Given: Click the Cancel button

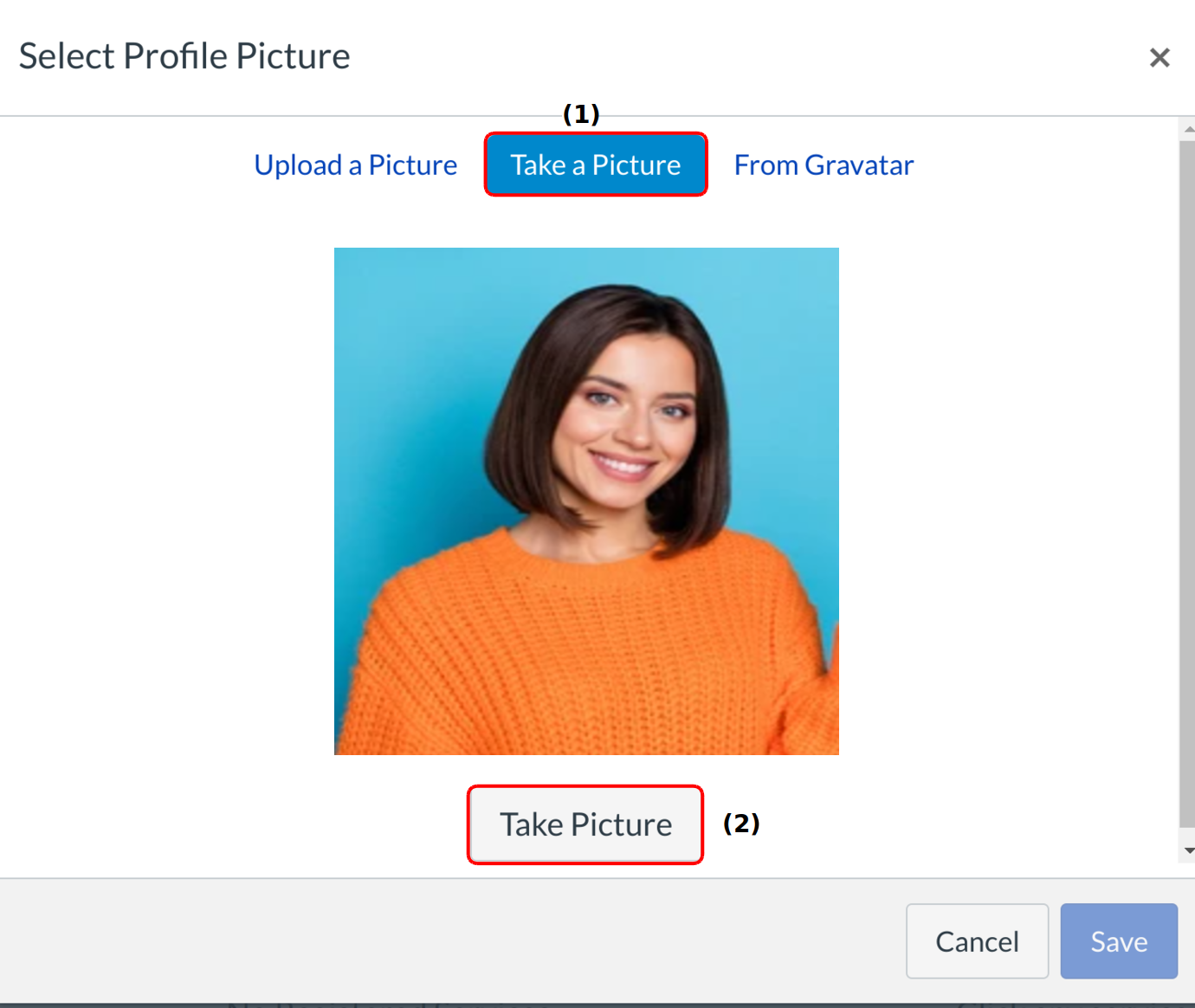Looking at the screenshot, I should [977, 941].
